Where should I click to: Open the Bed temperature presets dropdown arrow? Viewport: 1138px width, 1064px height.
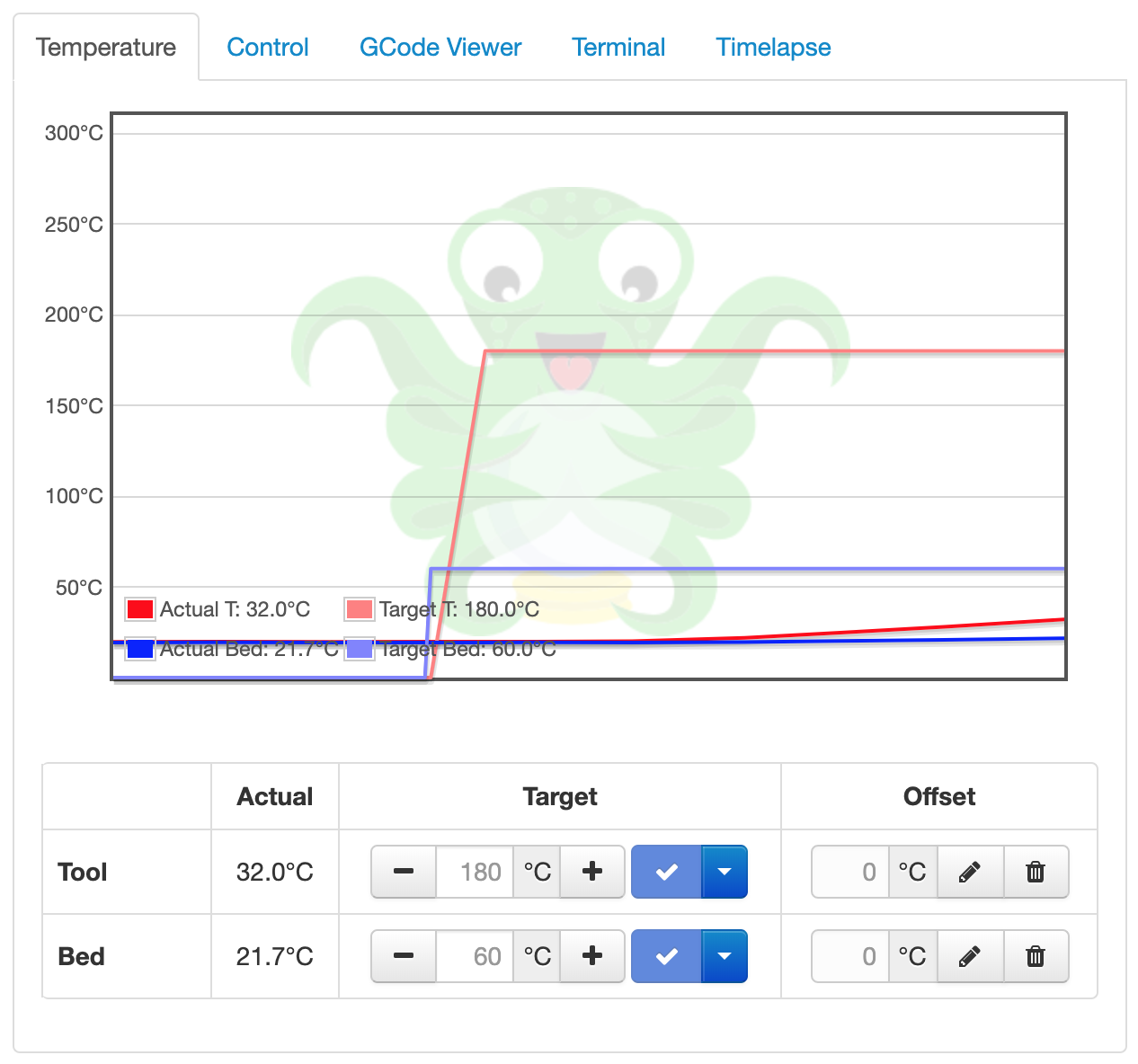725,956
